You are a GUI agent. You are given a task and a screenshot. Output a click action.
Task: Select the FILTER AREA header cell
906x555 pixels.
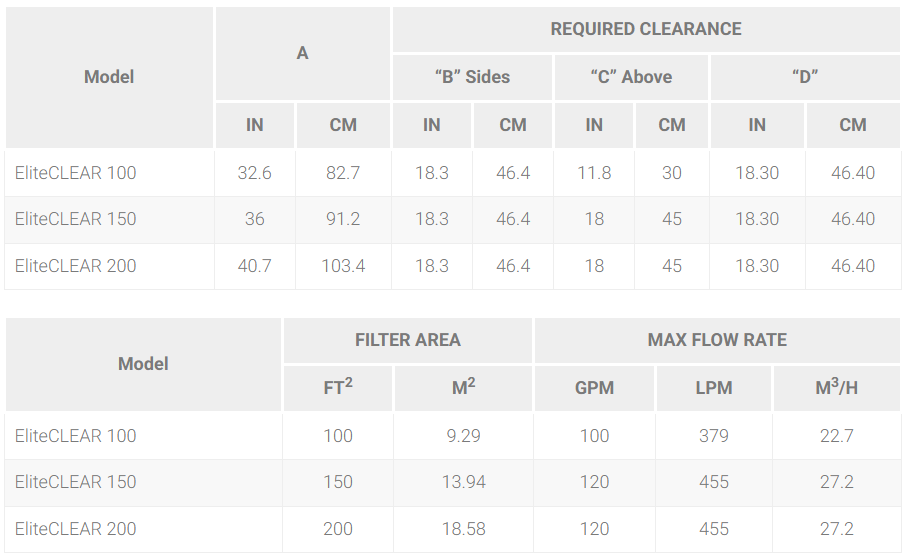coord(407,340)
